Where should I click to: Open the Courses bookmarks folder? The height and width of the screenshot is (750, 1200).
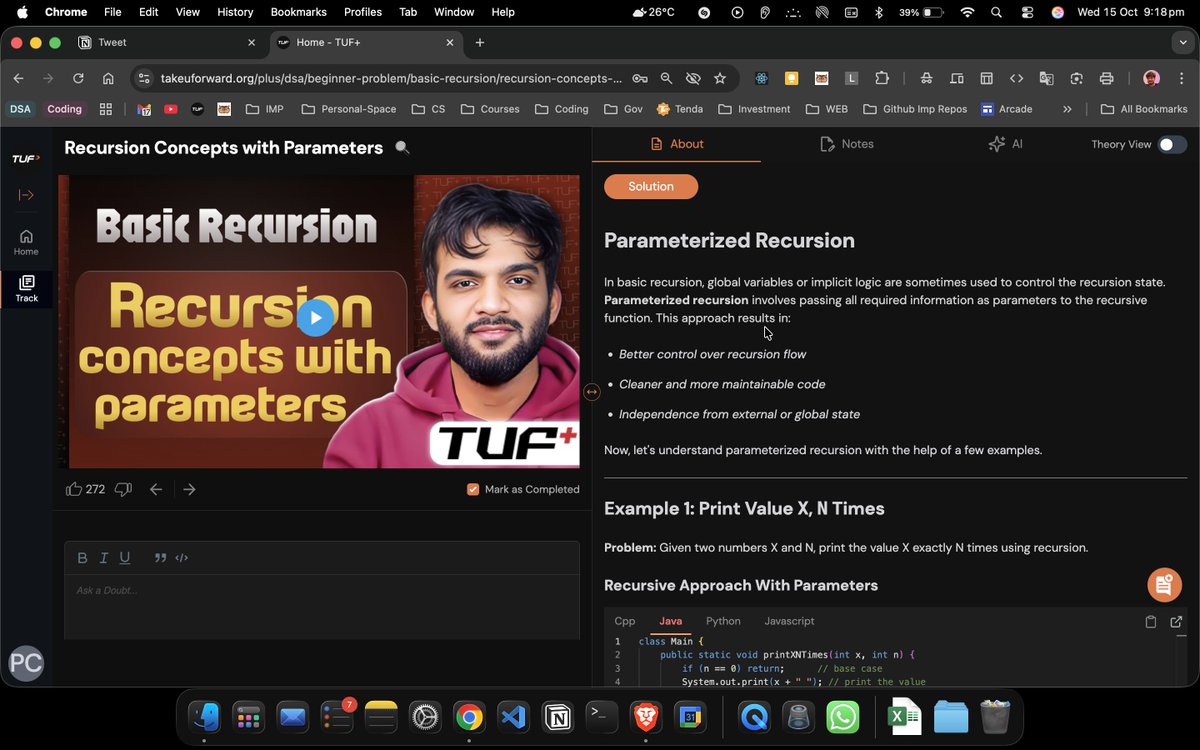(488, 109)
